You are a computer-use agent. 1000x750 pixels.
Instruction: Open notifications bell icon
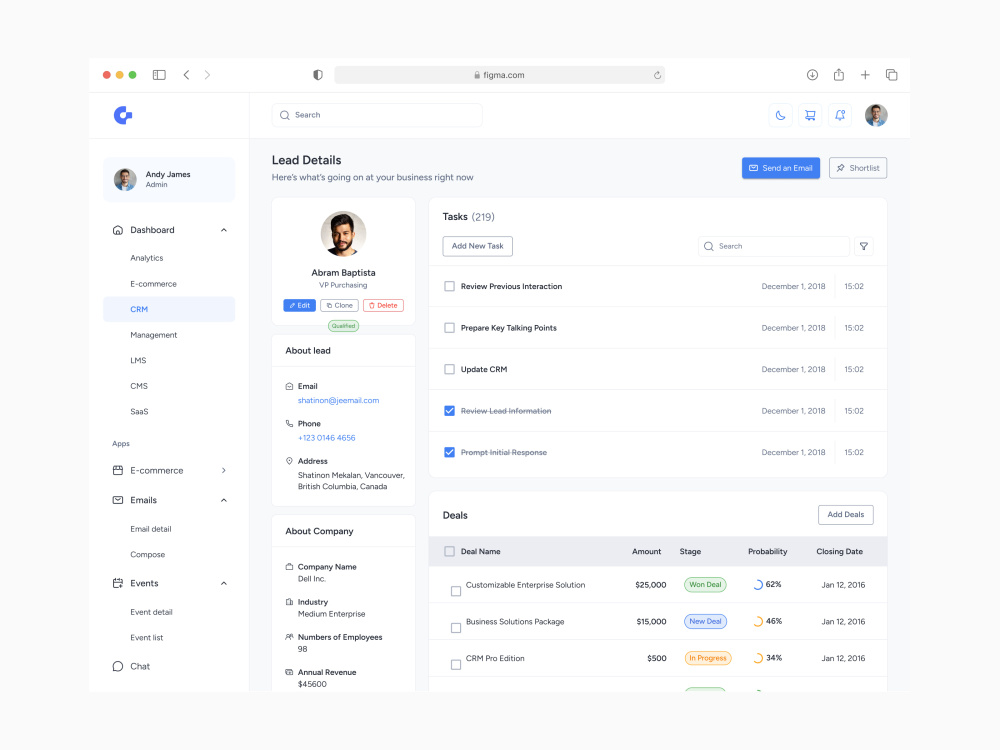pos(840,115)
